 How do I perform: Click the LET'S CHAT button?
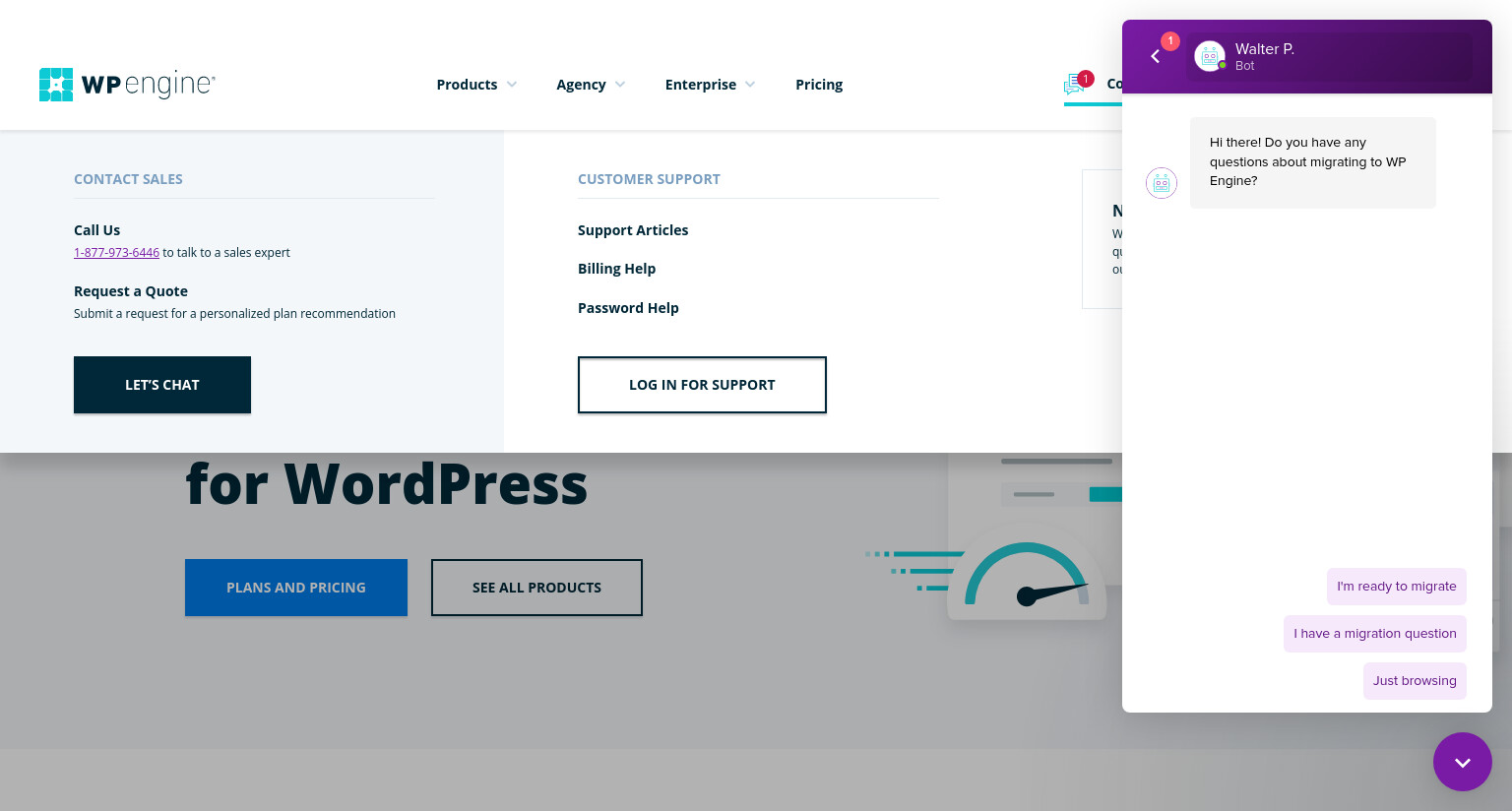[162, 385]
